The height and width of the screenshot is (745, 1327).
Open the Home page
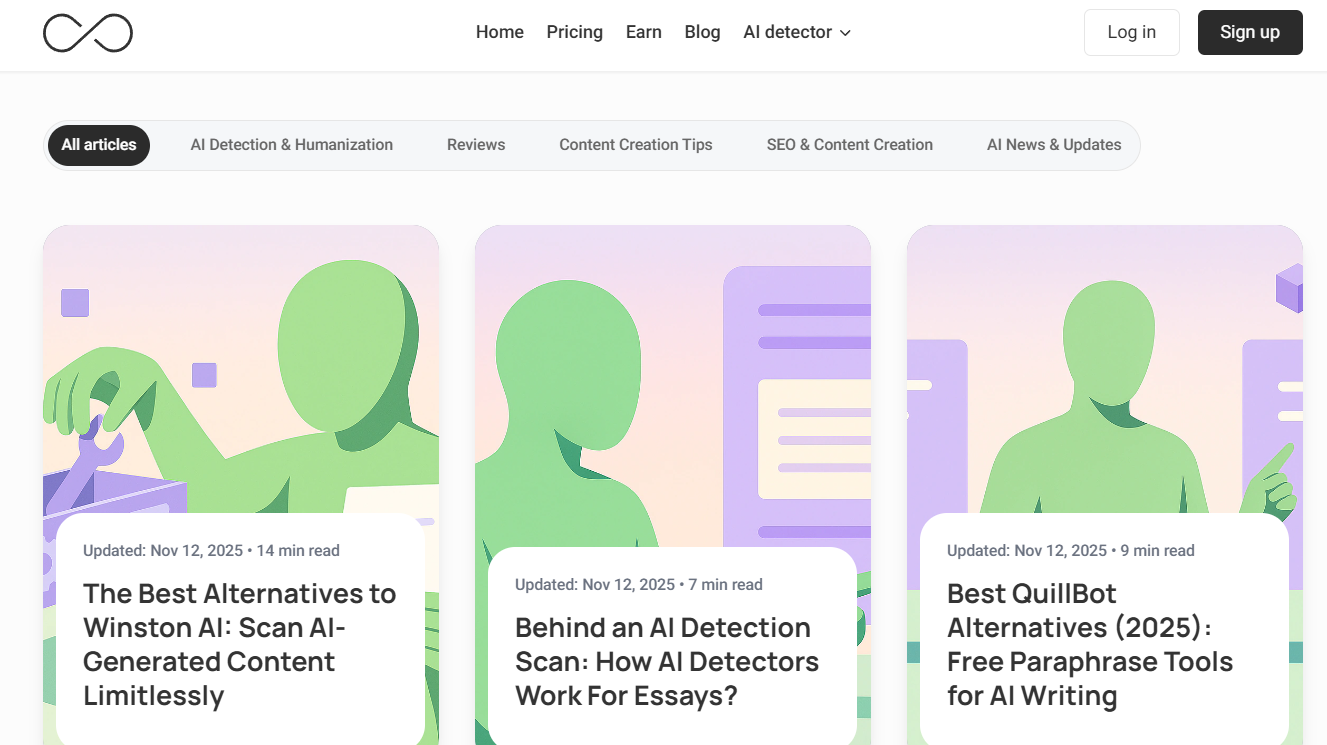point(500,32)
